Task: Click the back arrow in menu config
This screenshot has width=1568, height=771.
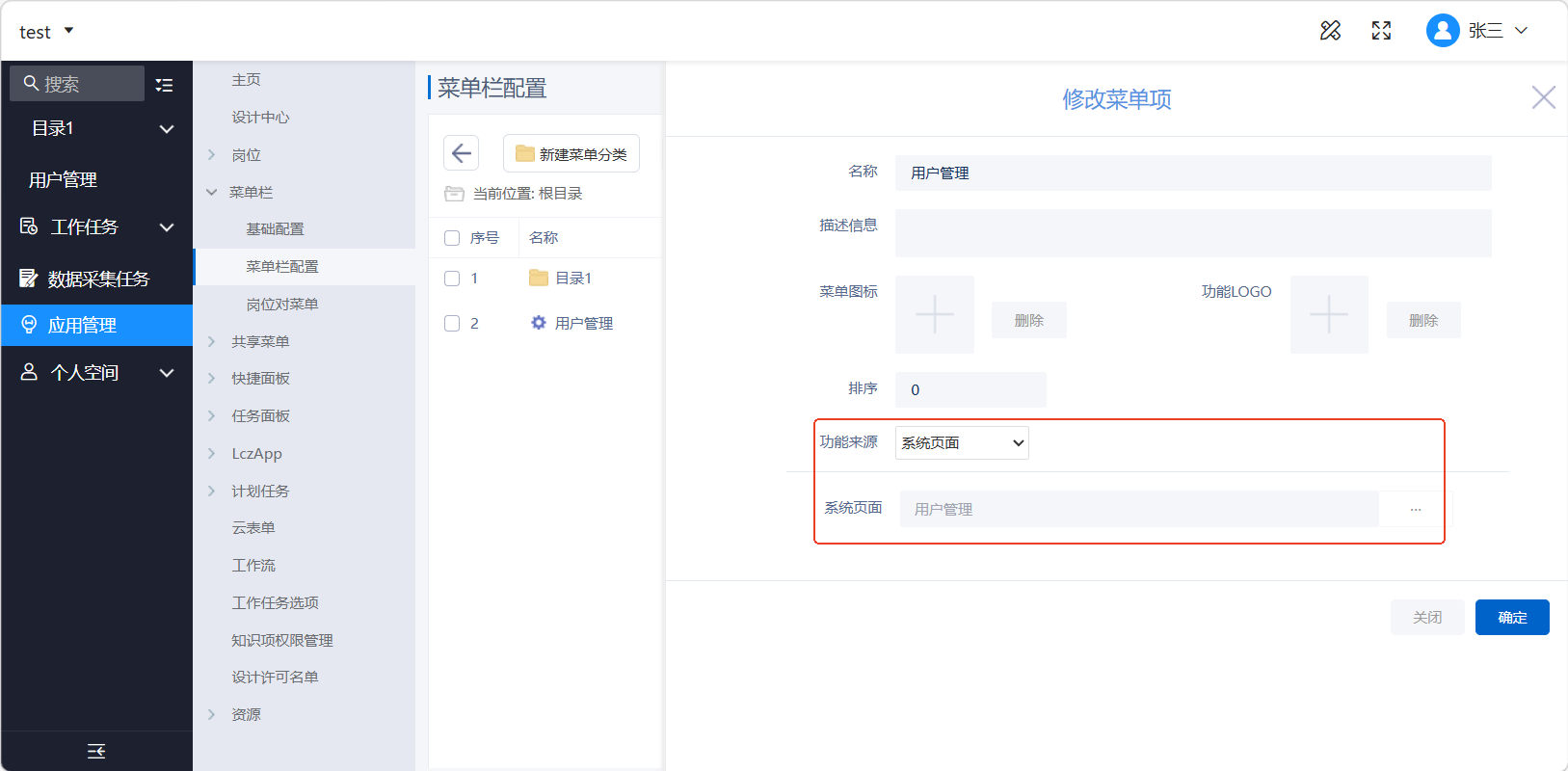Action: pyautogui.click(x=462, y=153)
